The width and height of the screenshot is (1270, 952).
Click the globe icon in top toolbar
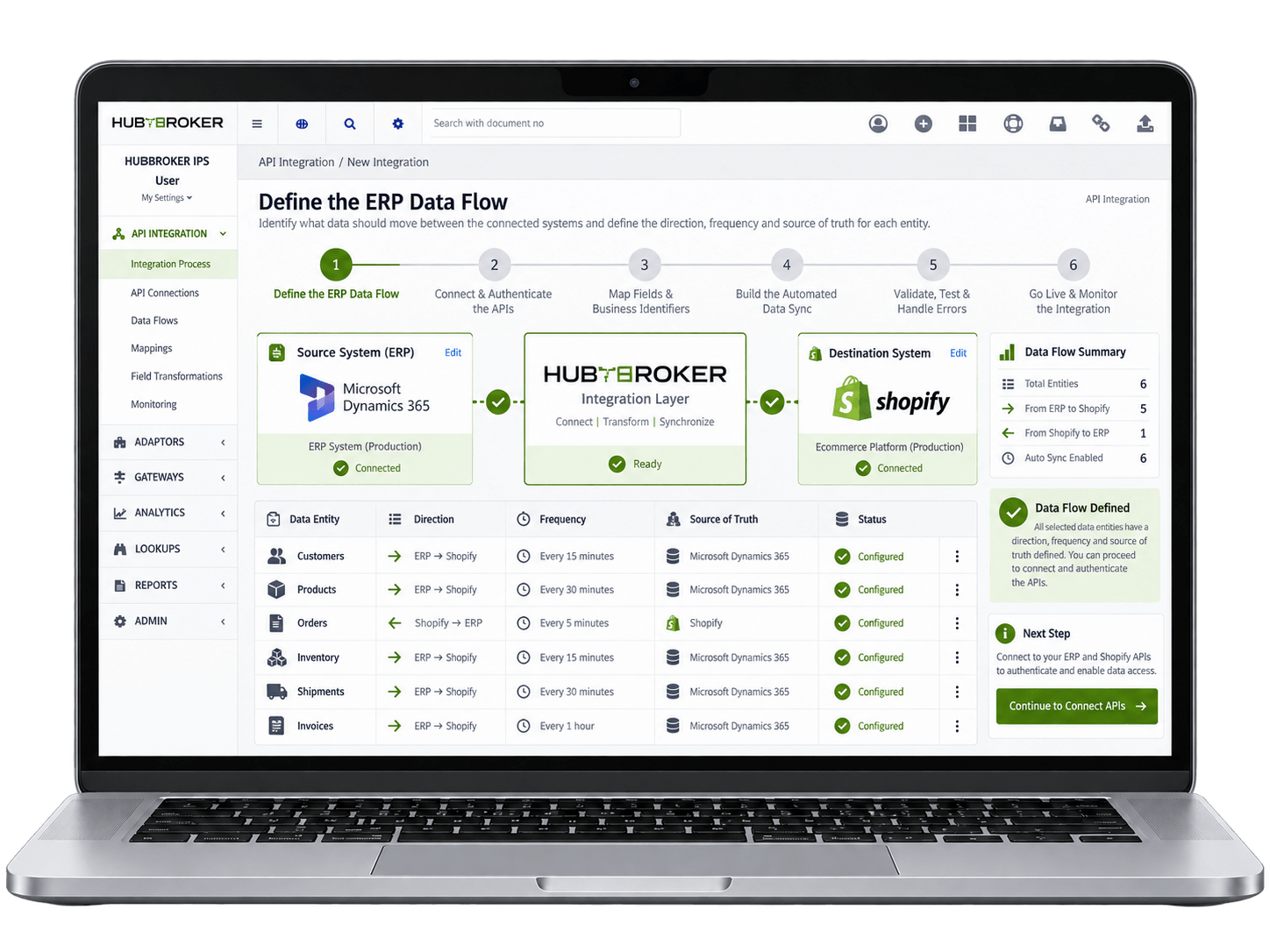[302, 124]
